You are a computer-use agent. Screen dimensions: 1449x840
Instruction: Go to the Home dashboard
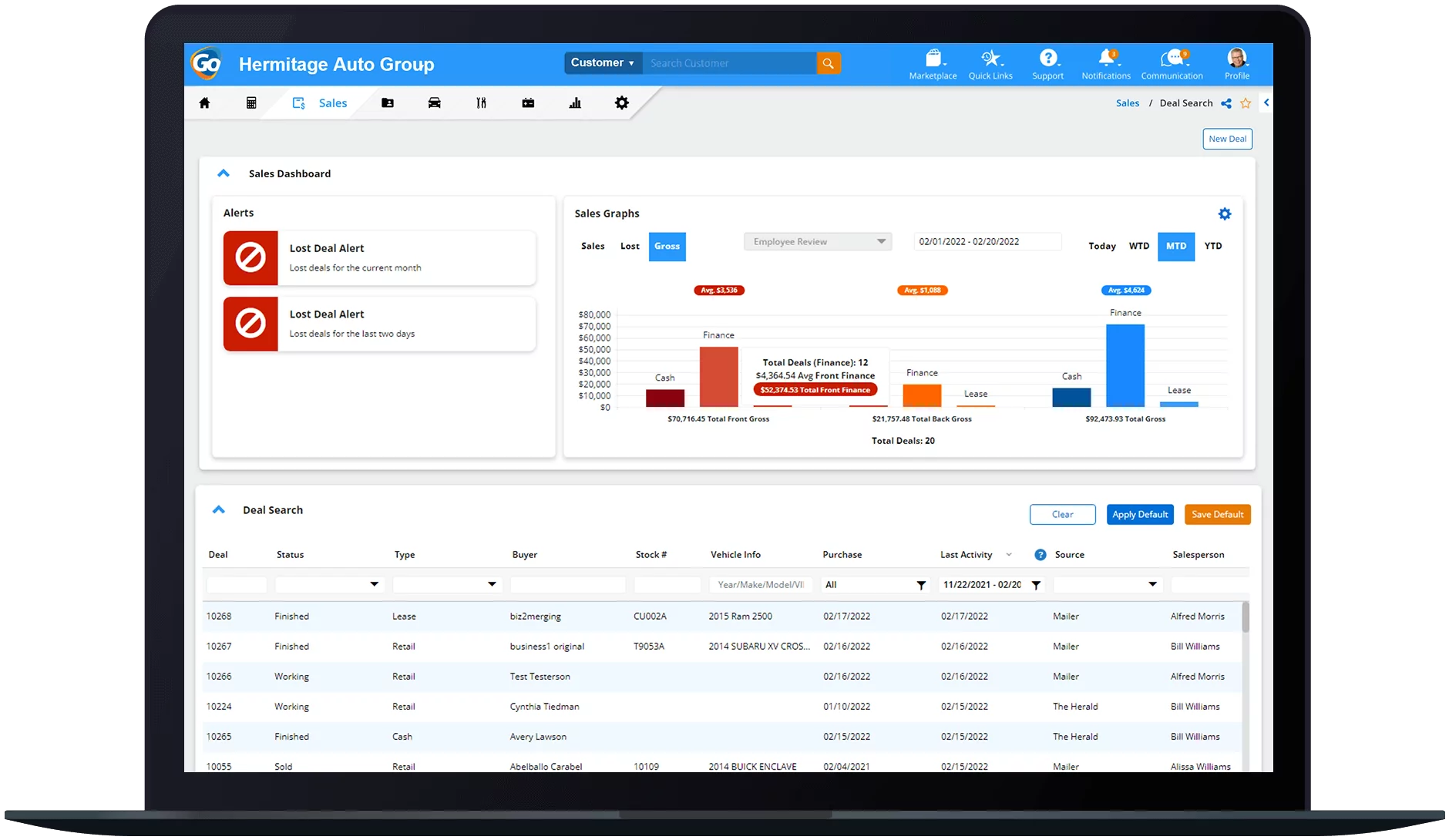click(x=205, y=102)
